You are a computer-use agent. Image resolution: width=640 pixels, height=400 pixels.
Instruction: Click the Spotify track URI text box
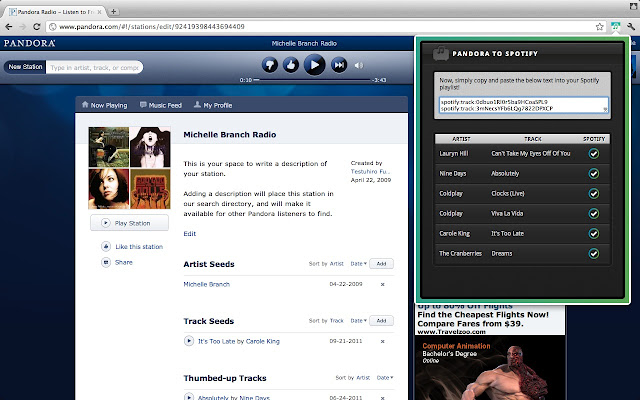524,105
